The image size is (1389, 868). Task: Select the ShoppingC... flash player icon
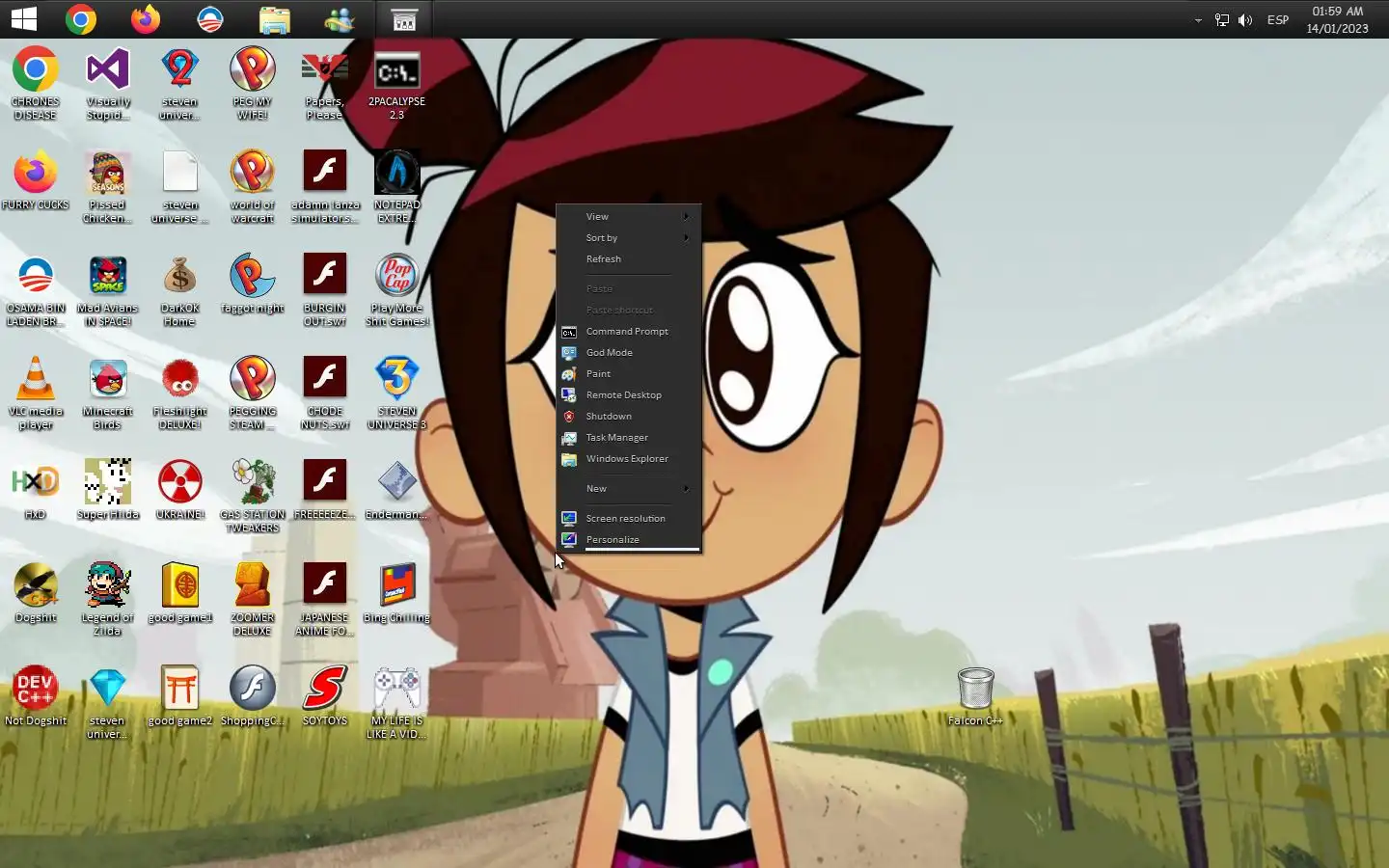tap(253, 696)
